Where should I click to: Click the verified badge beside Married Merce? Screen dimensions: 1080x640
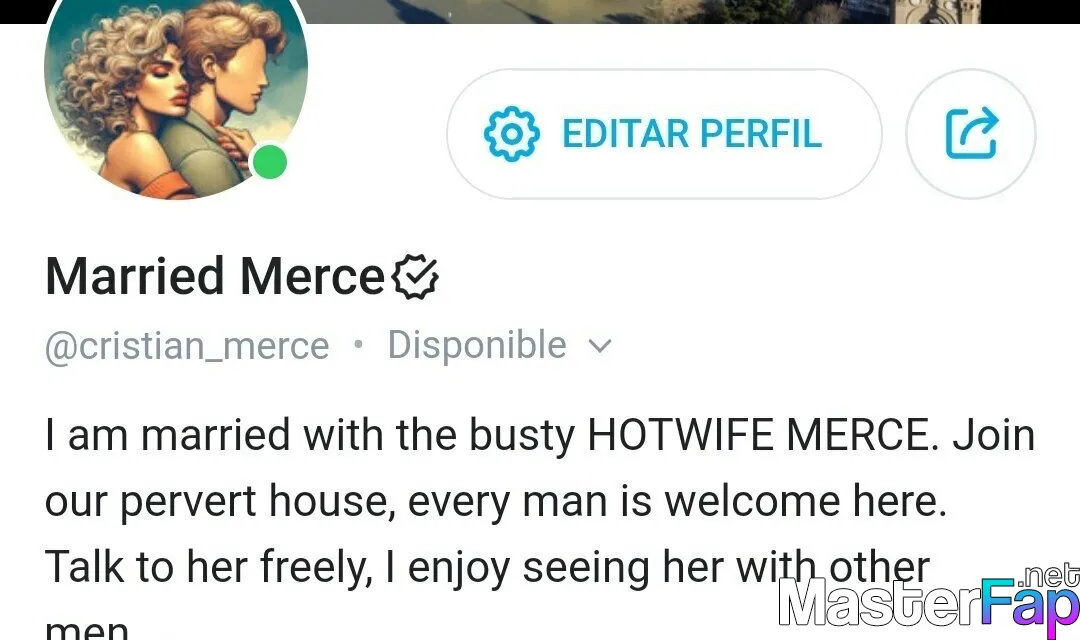pos(415,277)
